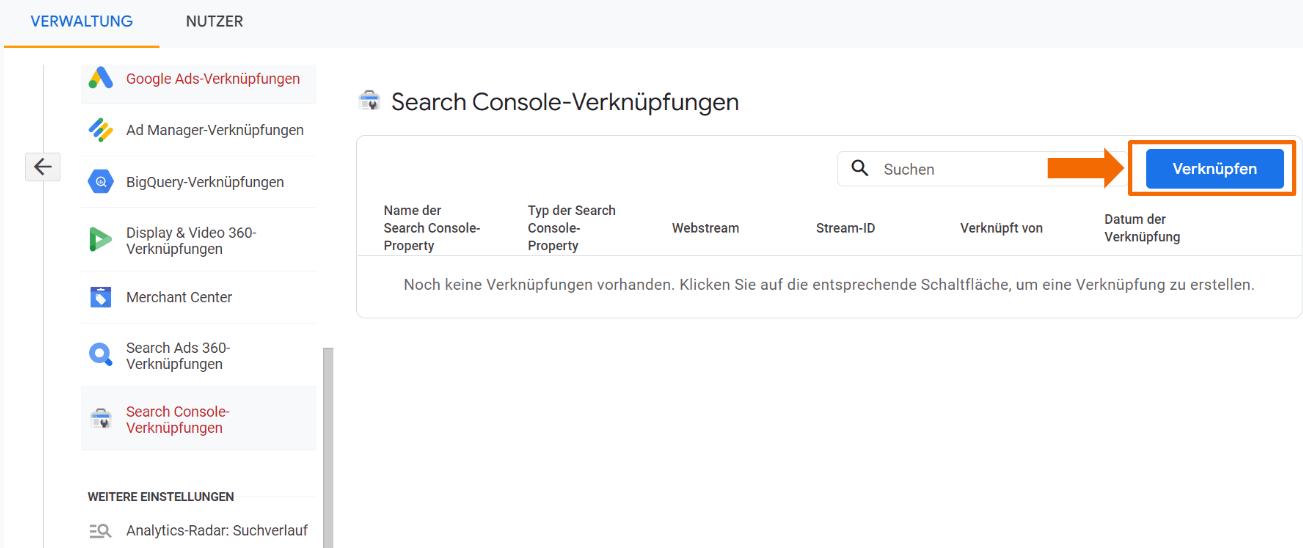Image resolution: width=1303 pixels, height=548 pixels.
Task: Click the Webstream column header
Action: (x=705, y=228)
